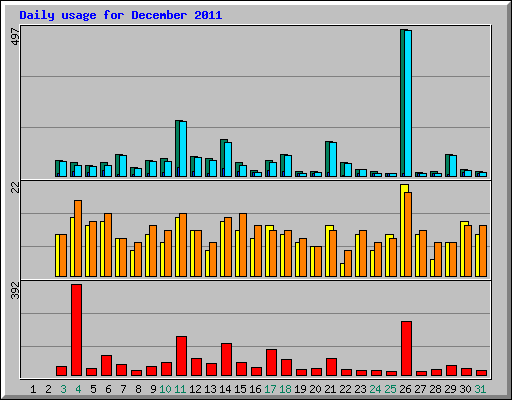Click day label 2

point(48,389)
